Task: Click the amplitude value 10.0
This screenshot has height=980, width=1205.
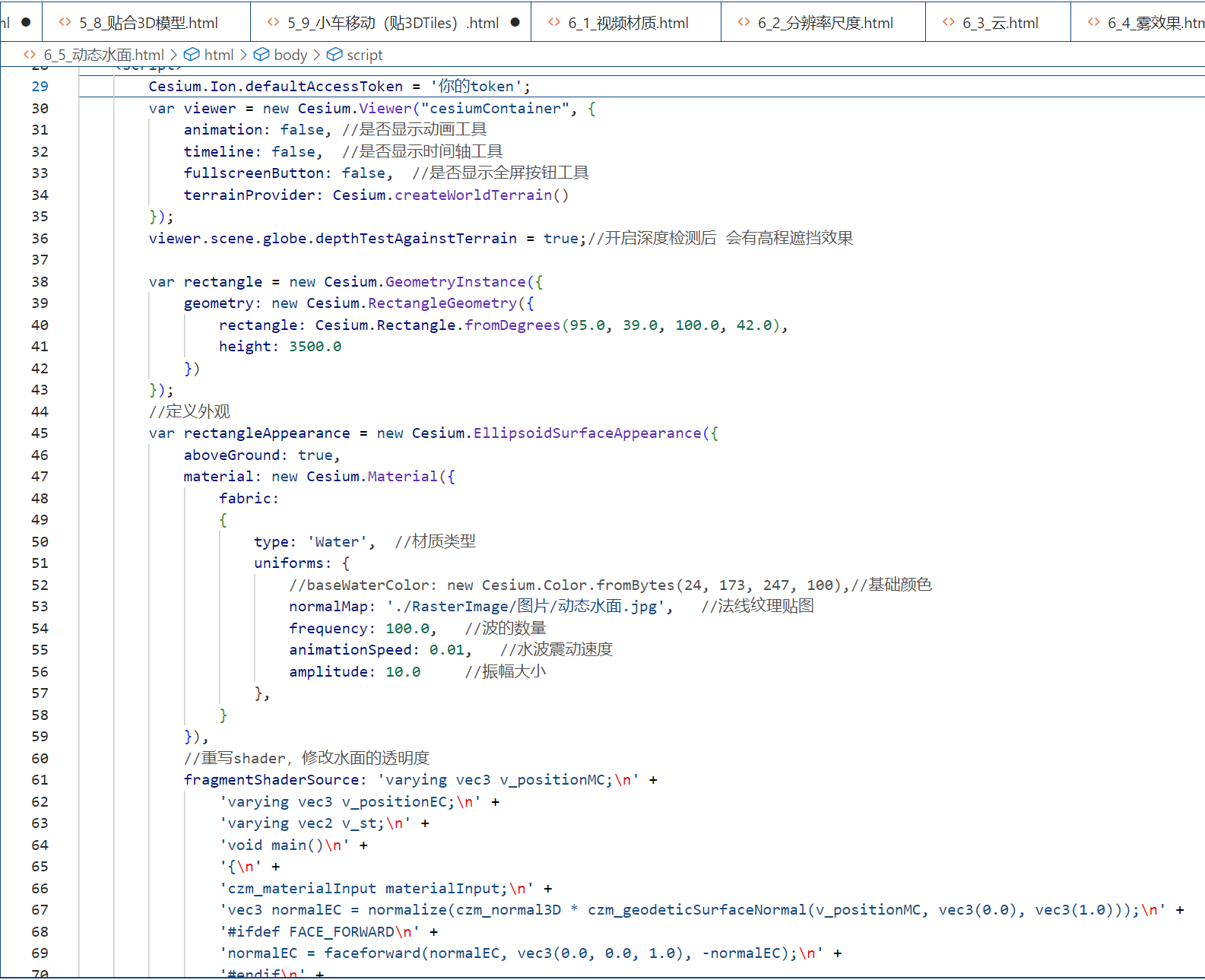Action: (403, 672)
